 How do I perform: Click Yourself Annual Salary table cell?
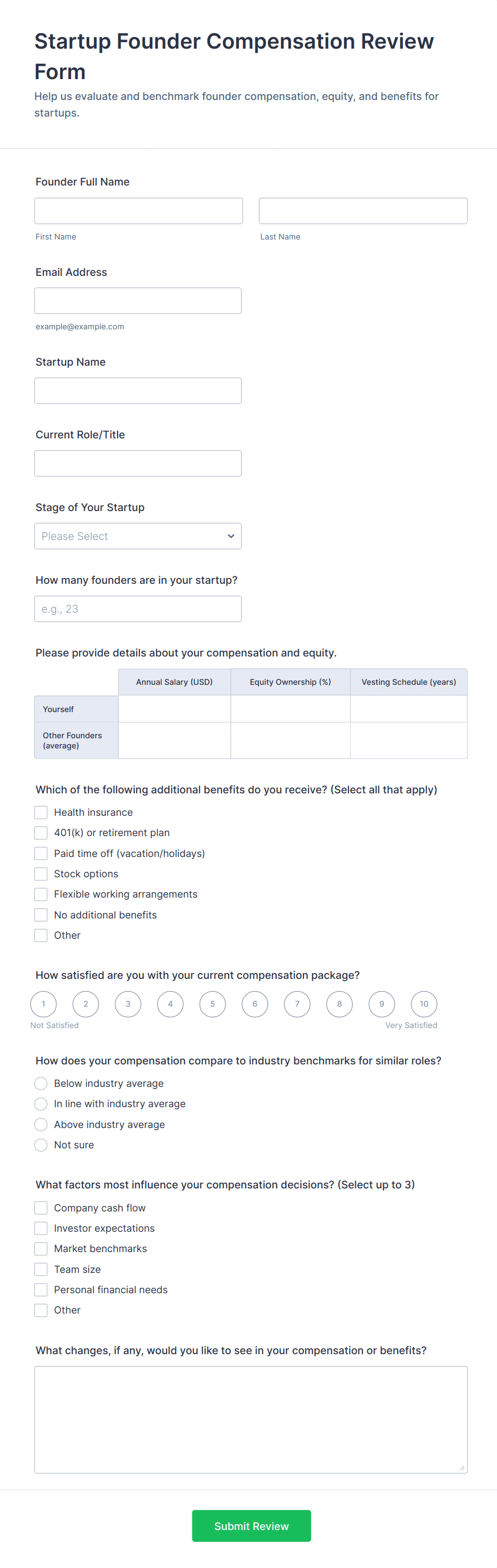point(174,708)
